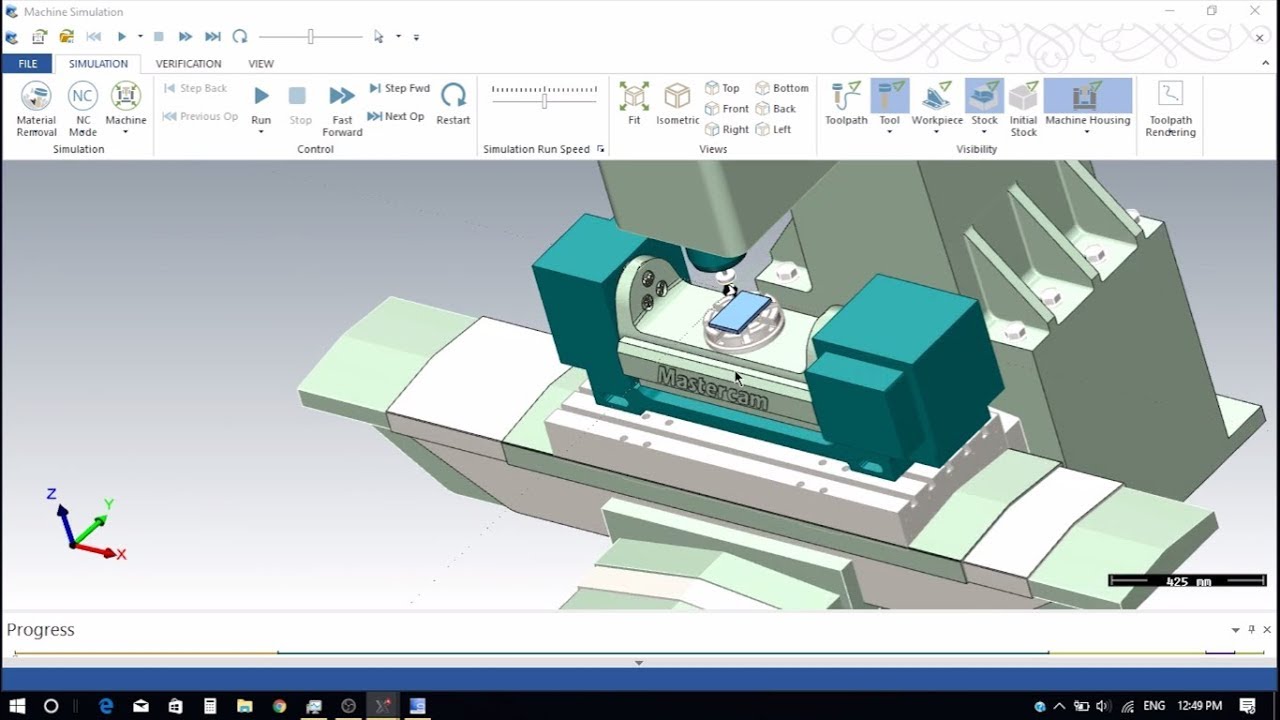Viewport: 1280px width, 720px height.
Task: Toggle Initial Stock visibility
Action: (x=1023, y=110)
